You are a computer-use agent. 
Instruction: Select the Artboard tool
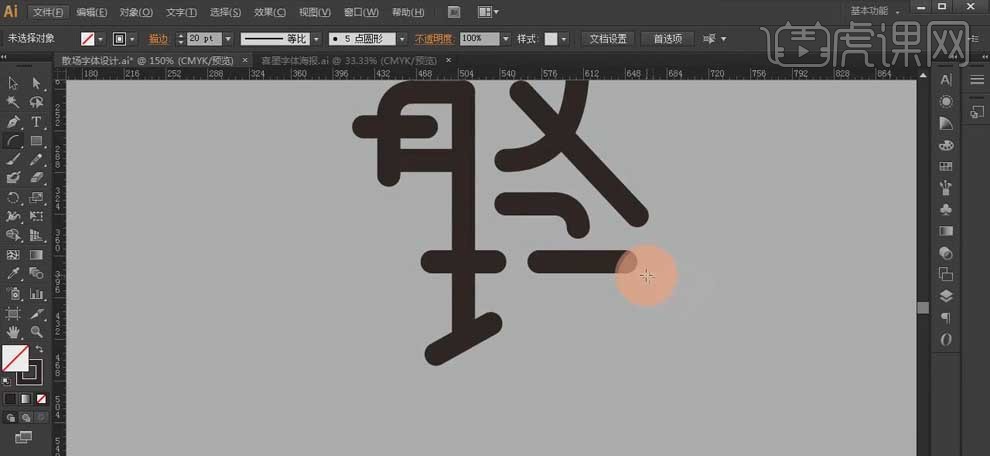[13, 313]
